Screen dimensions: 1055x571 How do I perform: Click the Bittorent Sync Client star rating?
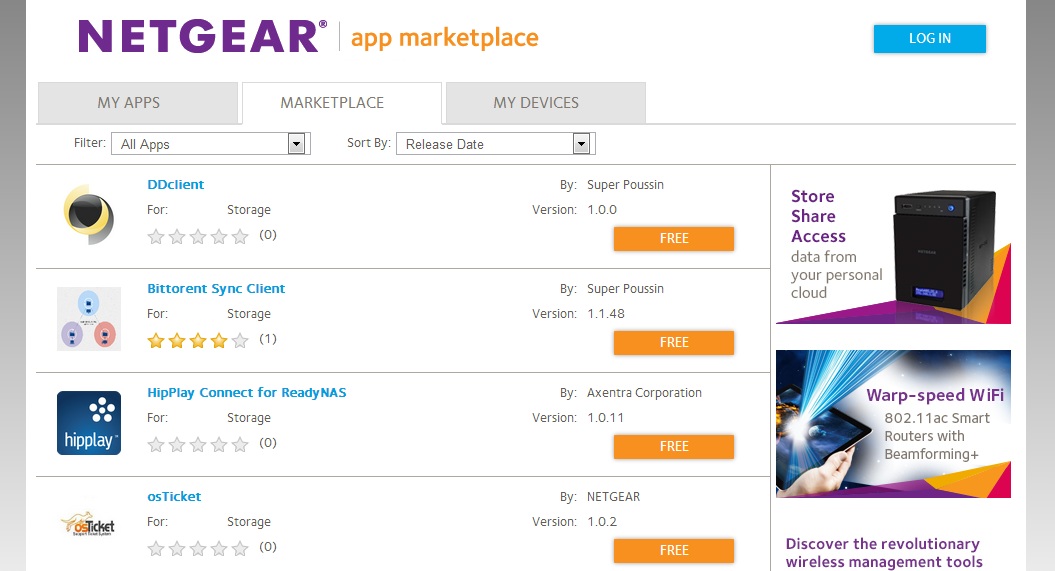tap(198, 340)
